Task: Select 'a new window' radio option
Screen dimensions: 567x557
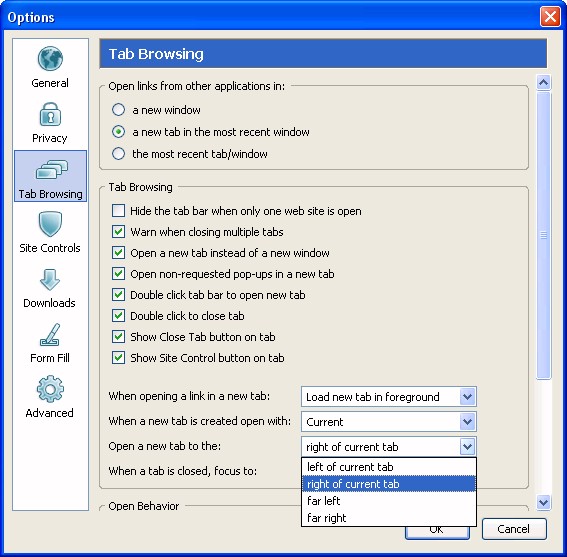Action: [119, 110]
